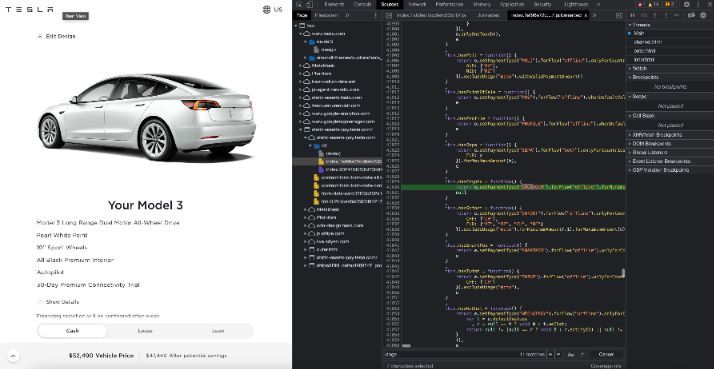Switch to the Performance tab
This screenshot has width=714, height=369.
449,4
